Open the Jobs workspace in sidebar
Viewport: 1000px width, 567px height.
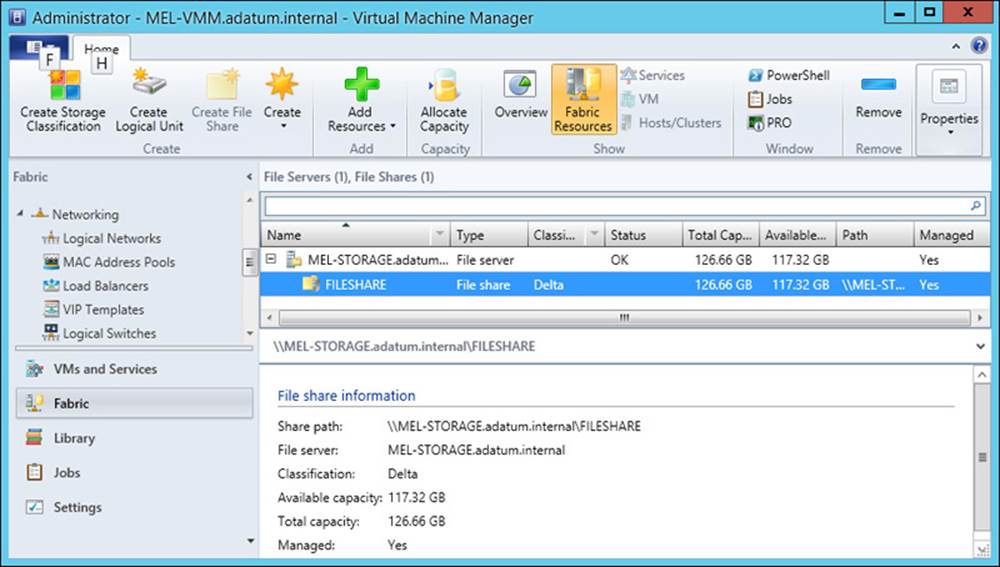pyautogui.click(x=135, y=473)
